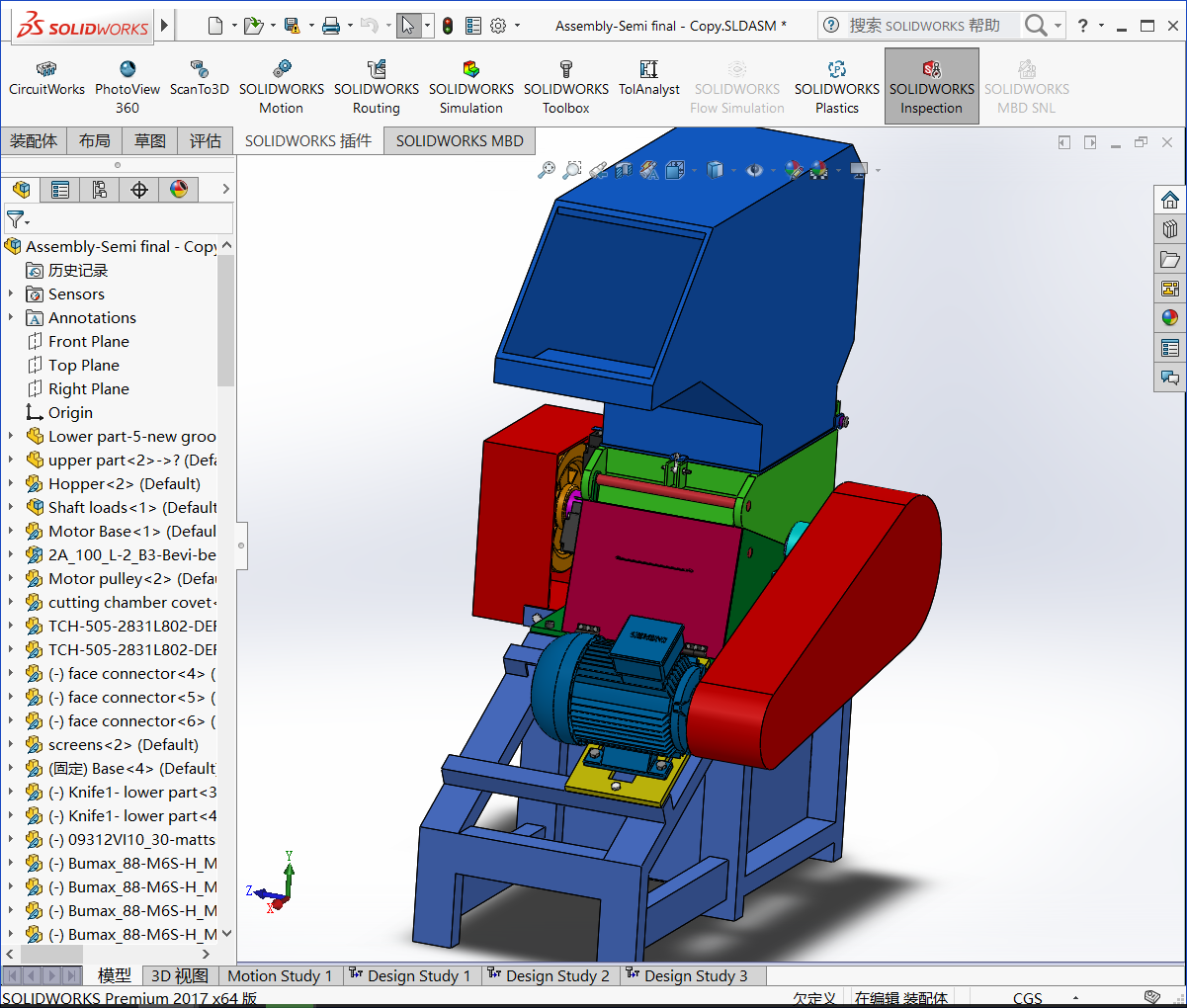
Task: Switch to 草图 tab
Action: click(x=150, y=141)
